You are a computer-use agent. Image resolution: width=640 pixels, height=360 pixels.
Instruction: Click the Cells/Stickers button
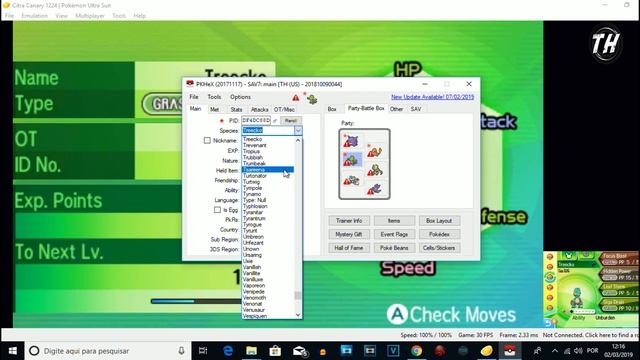click(x=439, y=248)
